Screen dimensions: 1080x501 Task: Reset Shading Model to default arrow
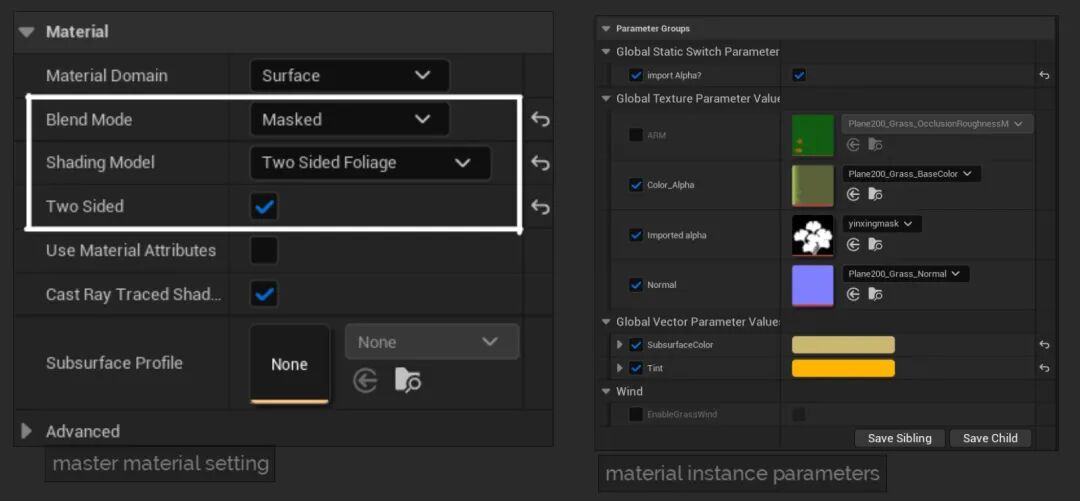(540, 163)
